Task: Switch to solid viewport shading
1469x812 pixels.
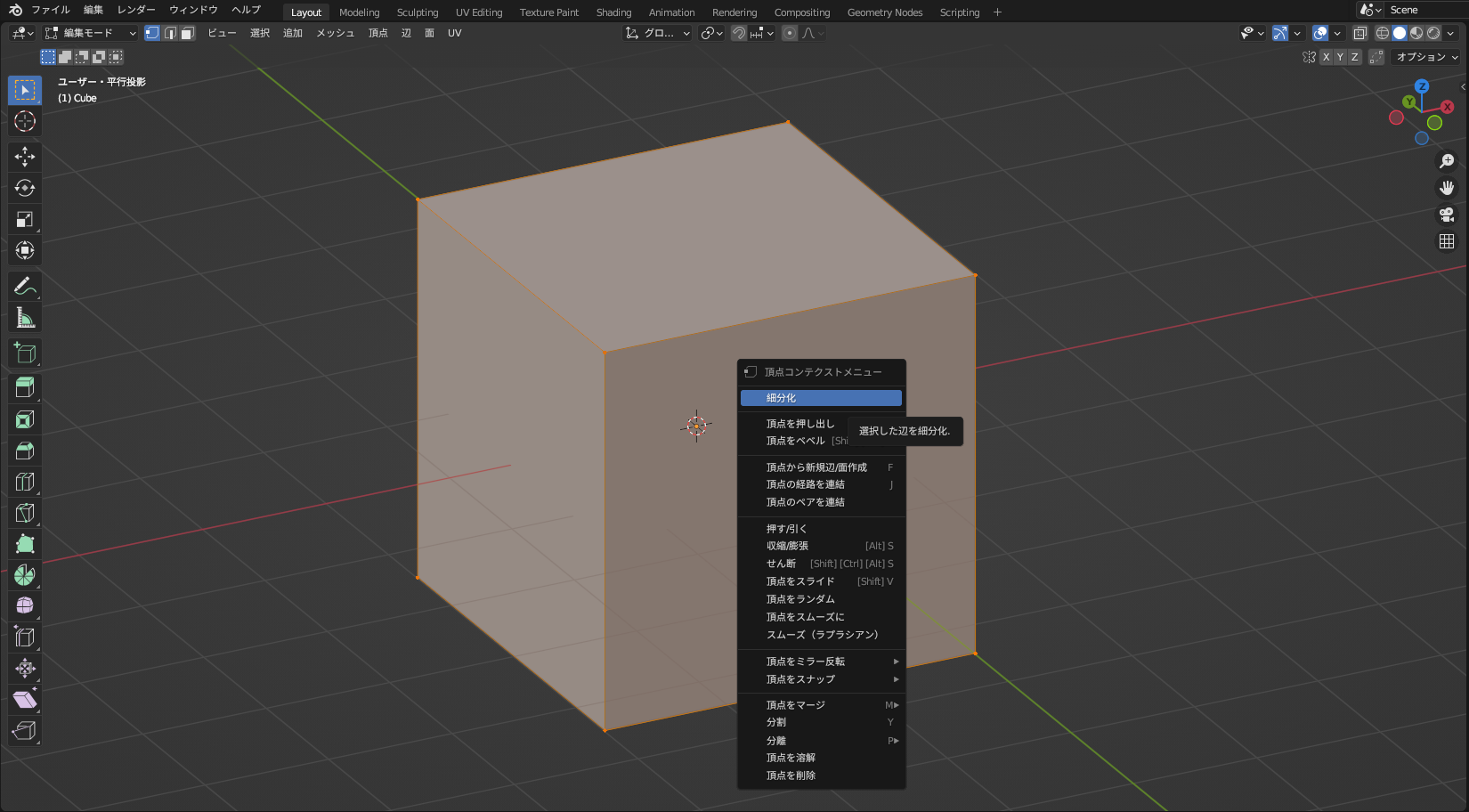Action: (1399, 33)
